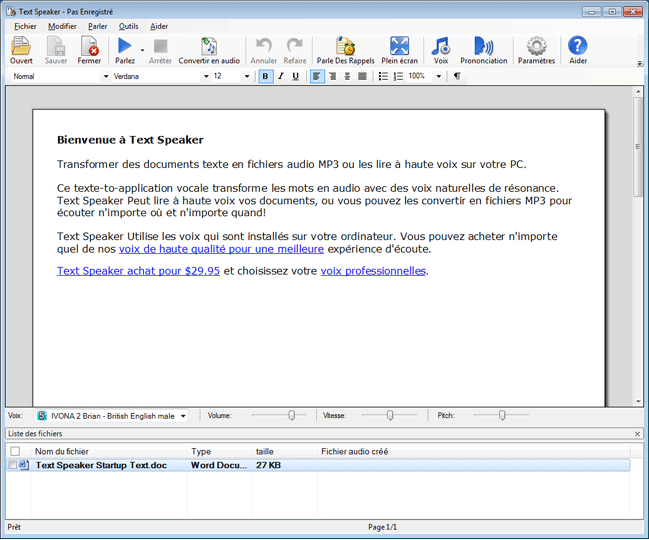Click the Convertir en audio icon

point(208,47)
